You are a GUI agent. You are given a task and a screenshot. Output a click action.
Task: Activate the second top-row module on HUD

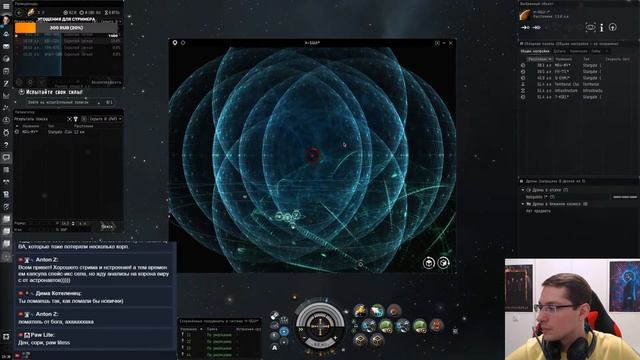[x=377, y=311]
